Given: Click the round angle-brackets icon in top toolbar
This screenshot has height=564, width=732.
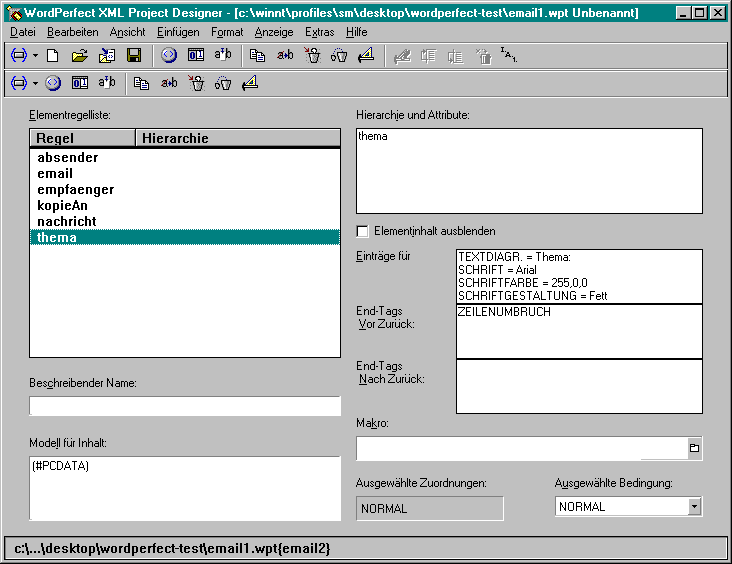Looking at the screenshot, I should pos(169,55).
